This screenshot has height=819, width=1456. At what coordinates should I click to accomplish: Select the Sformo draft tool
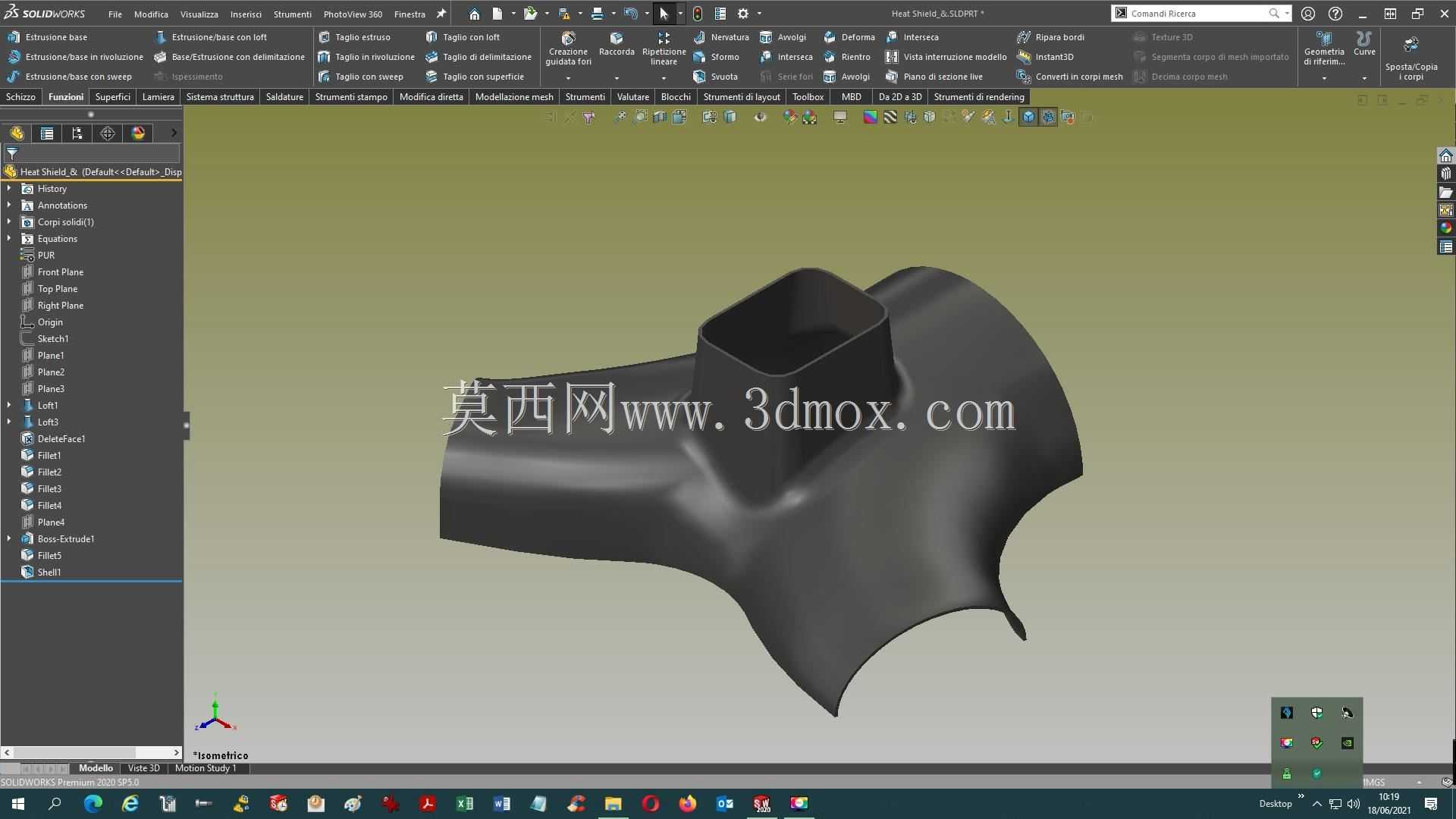click(716, 57)
